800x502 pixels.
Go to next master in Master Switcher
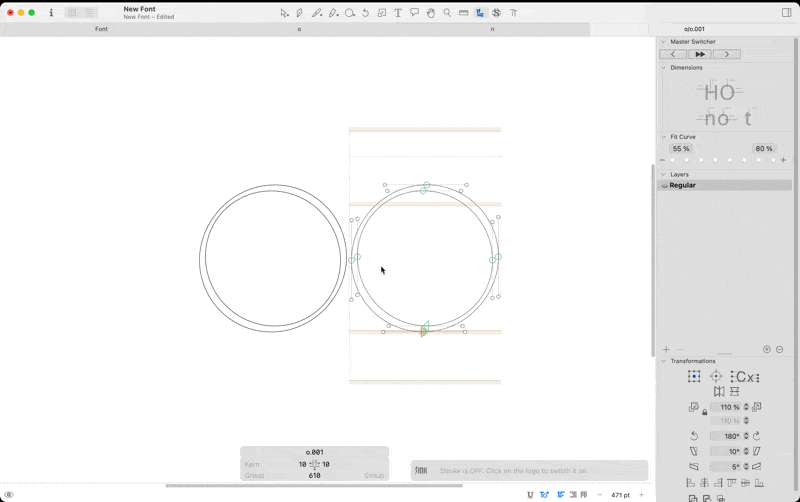727,54
